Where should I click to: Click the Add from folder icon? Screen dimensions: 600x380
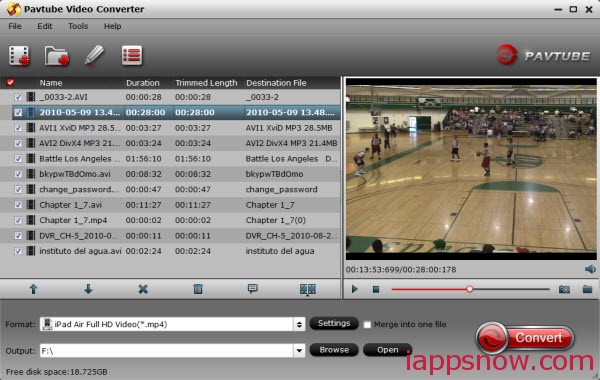(x=57, y=56)
